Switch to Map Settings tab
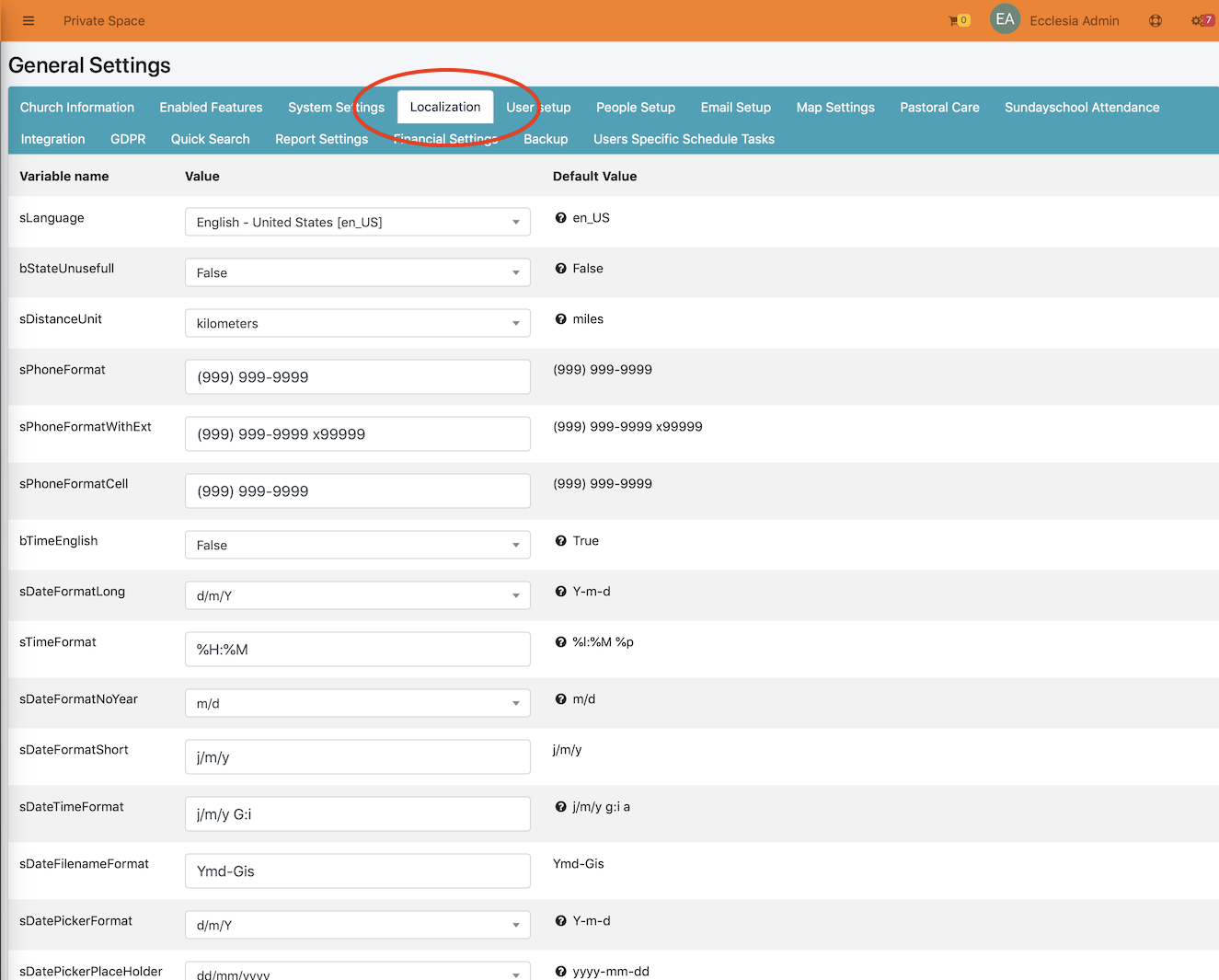Image resolution: width=1219 pixels, height=980 pixels. [x=835, y=108]
